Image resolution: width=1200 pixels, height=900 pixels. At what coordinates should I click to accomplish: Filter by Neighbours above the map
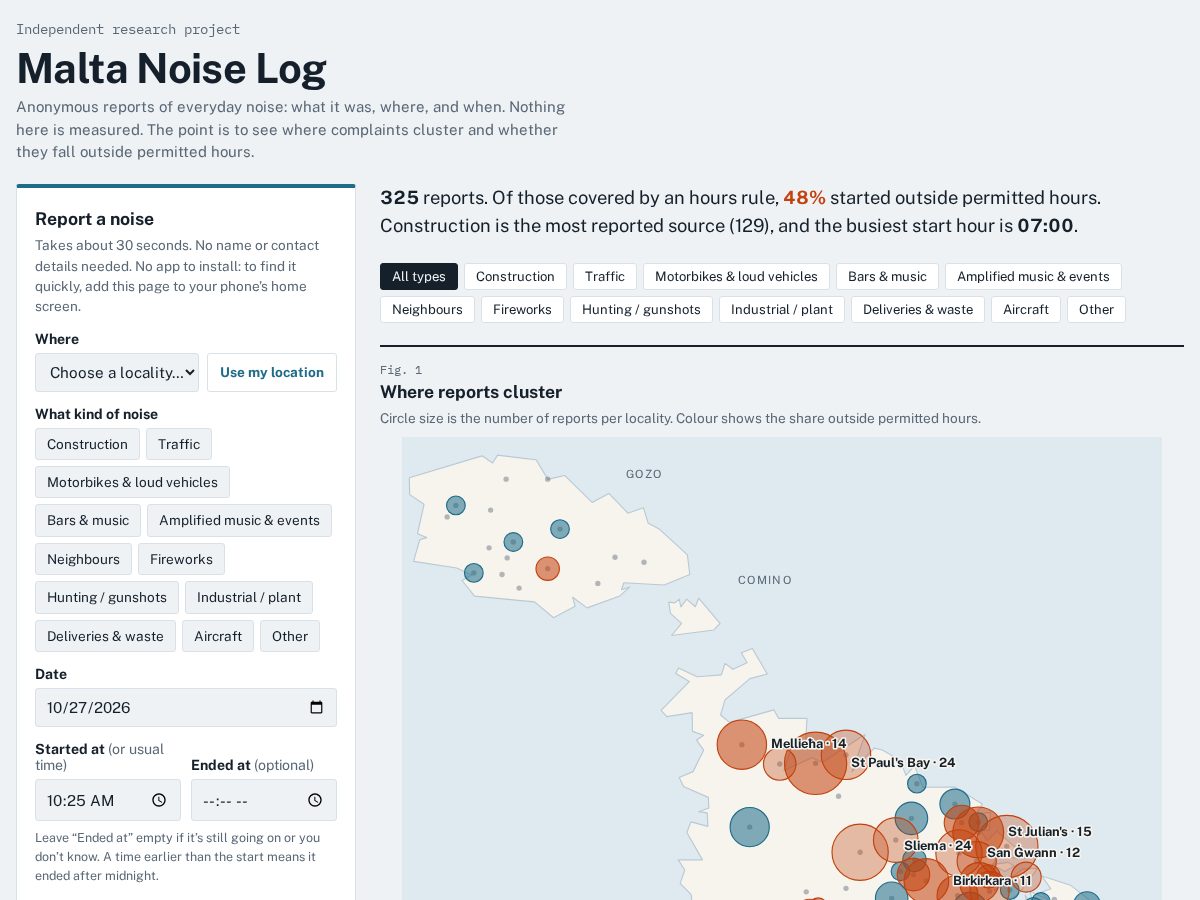pos(427,309)
